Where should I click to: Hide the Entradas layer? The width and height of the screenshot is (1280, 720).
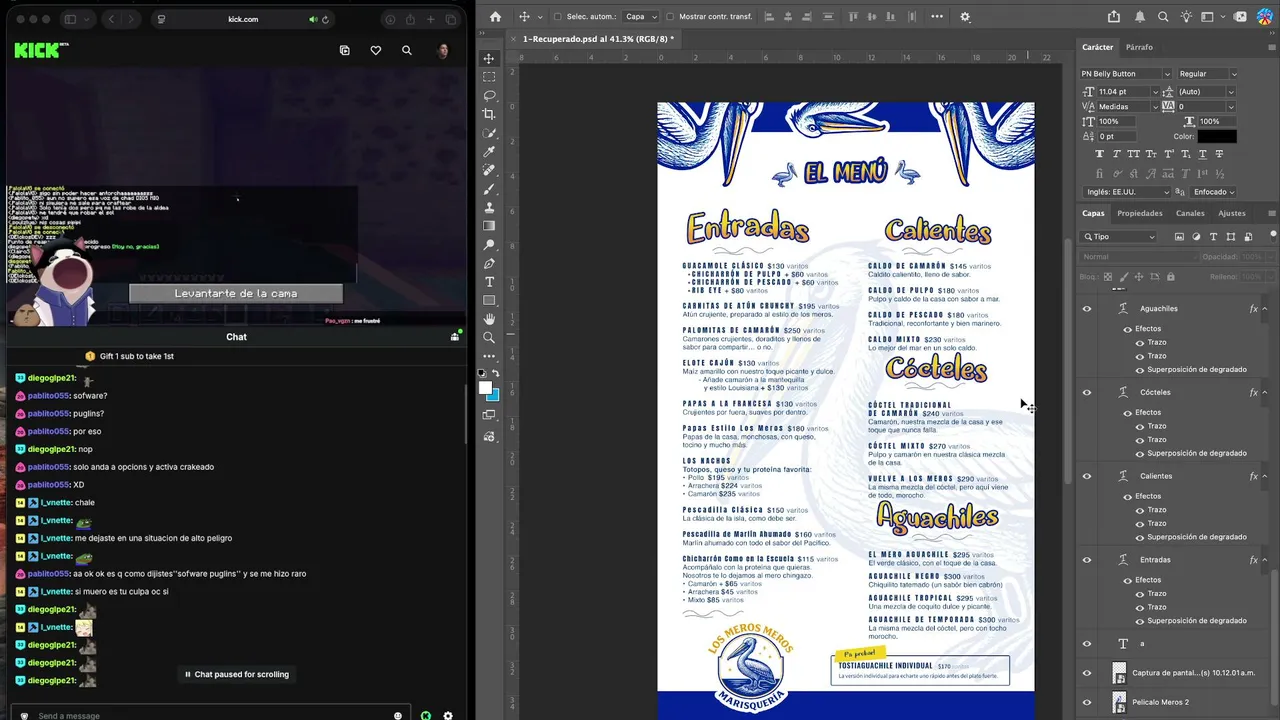pyautogui.click(x=1087, y=559)
